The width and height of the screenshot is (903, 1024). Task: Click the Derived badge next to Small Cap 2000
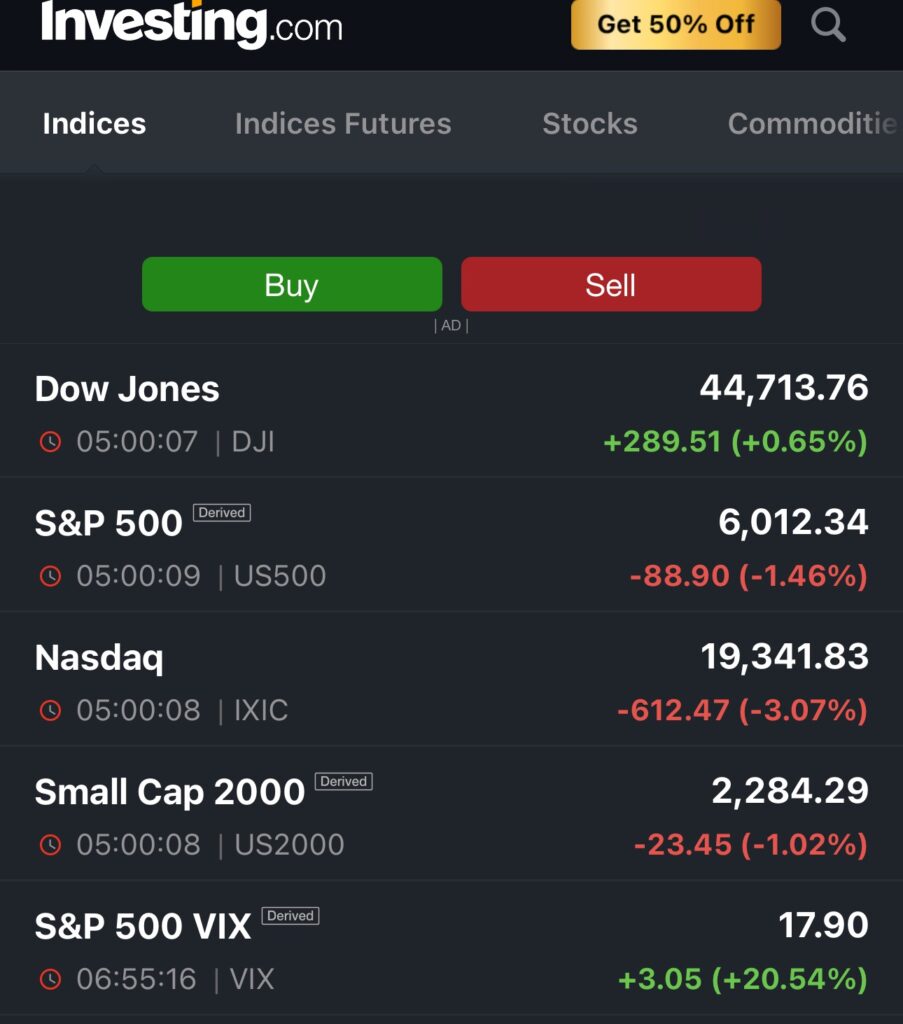click(344, 782)
